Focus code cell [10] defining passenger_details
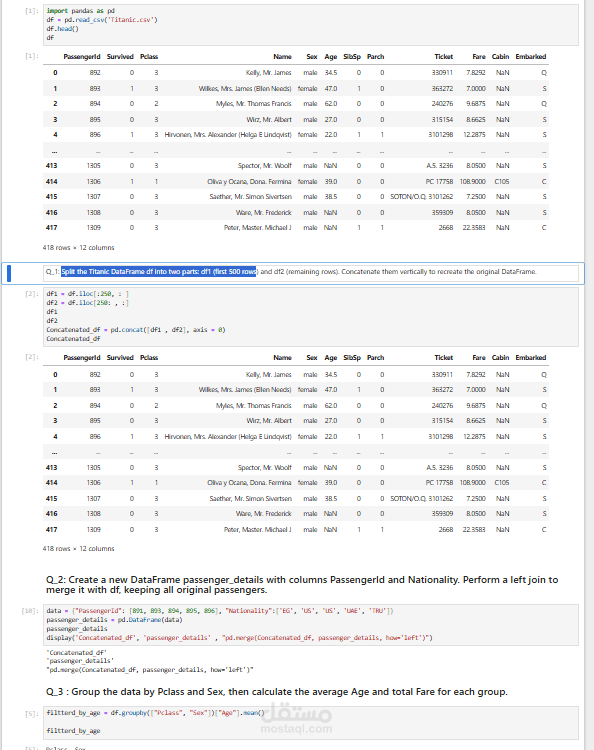Viewport: 594px width, 750px height. pos(310,624)
